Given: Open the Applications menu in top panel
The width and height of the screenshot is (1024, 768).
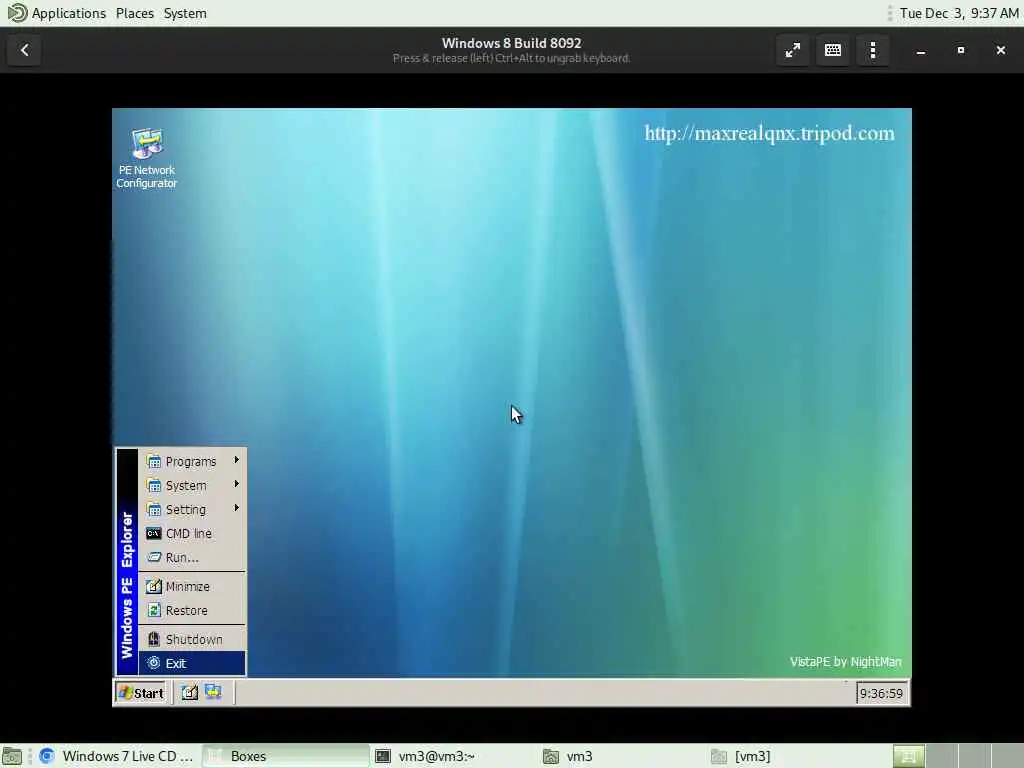Looking at the screenshot, I should tap(69, 13).
